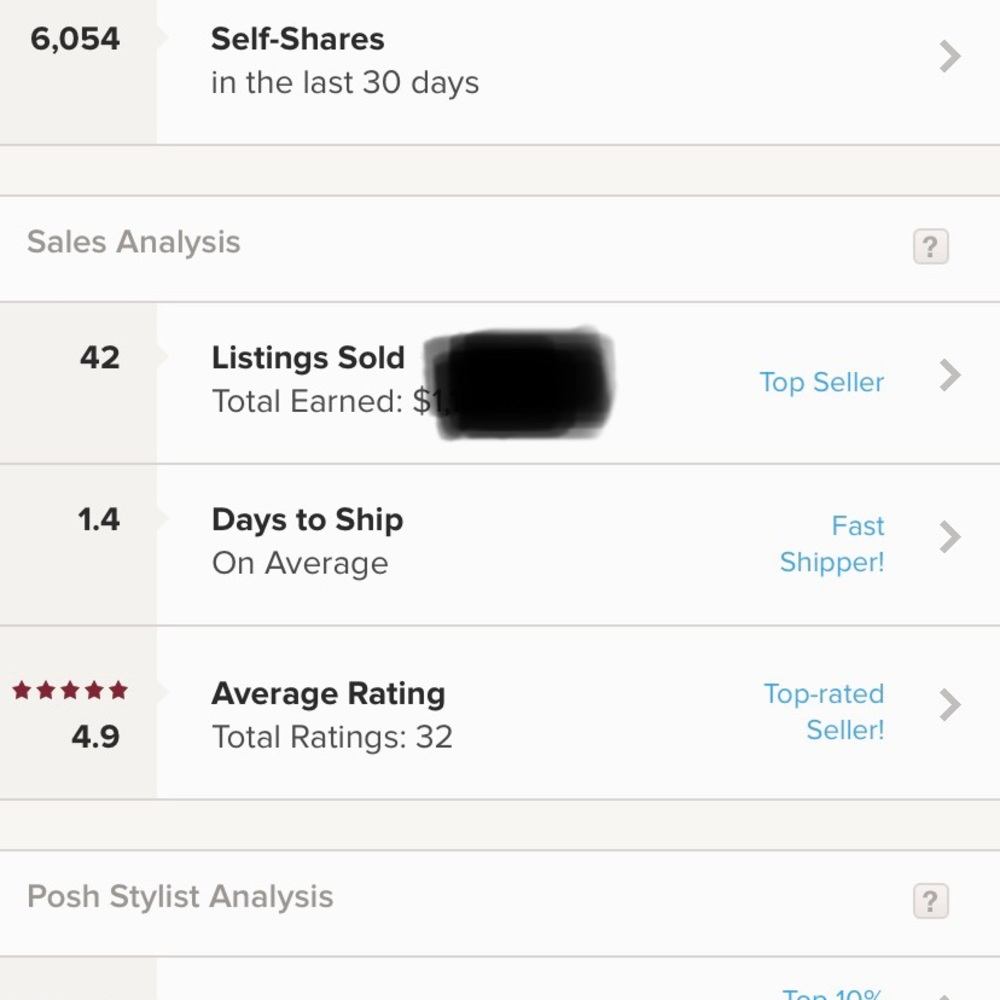Expand Average Rating row chevron

950,705
